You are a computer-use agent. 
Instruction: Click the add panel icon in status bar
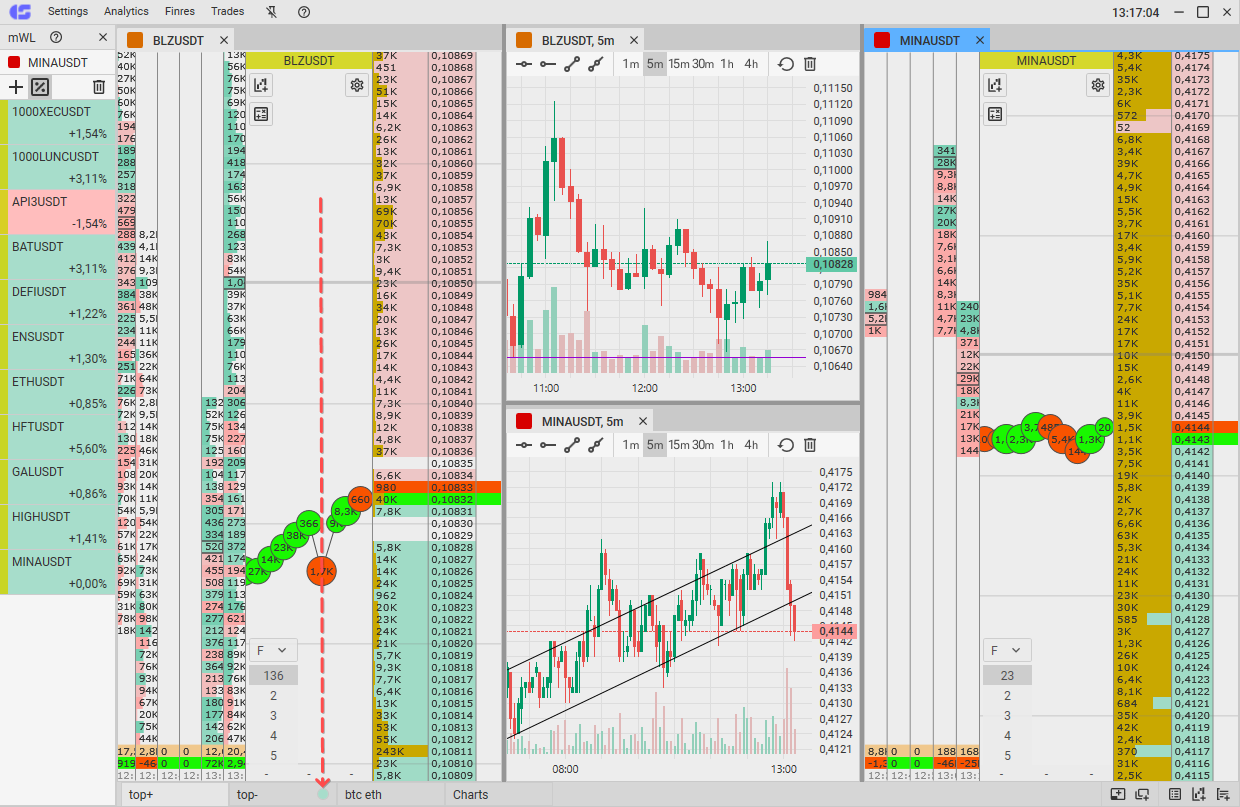tap(1117, 795)
